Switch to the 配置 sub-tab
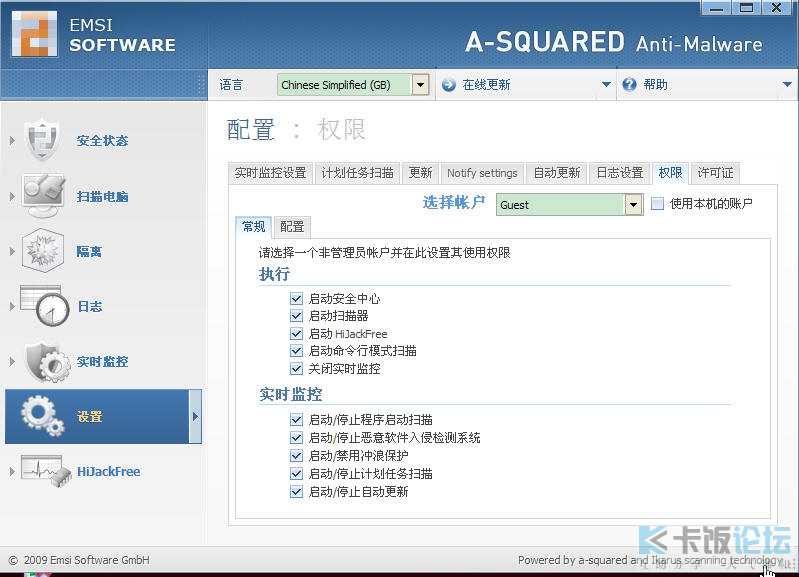 [x=292, y=227]
